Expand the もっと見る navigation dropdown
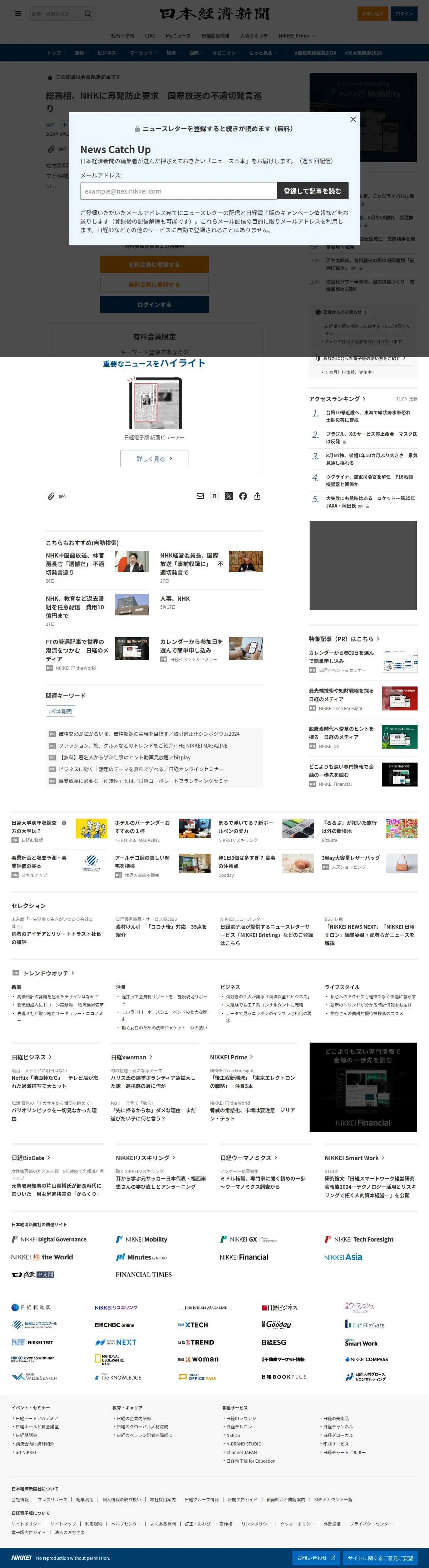Image resolution: width=429 pixels, height=1568 pixels. point(263,53)
